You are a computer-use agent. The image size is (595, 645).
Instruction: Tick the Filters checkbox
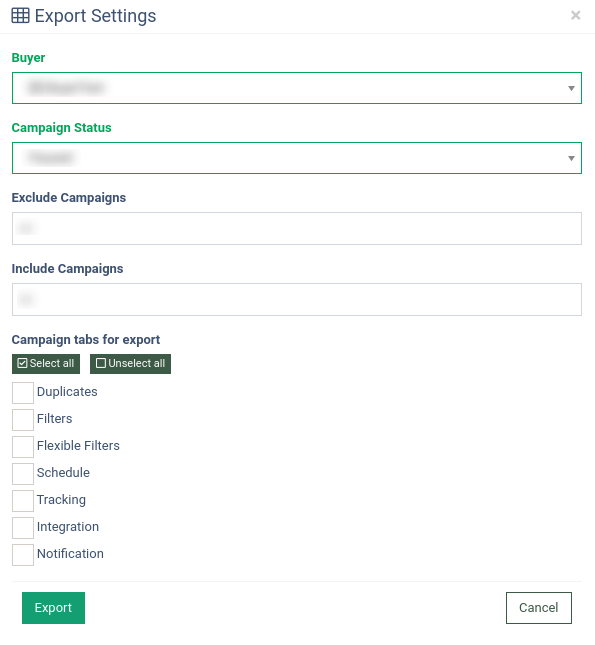23,420
